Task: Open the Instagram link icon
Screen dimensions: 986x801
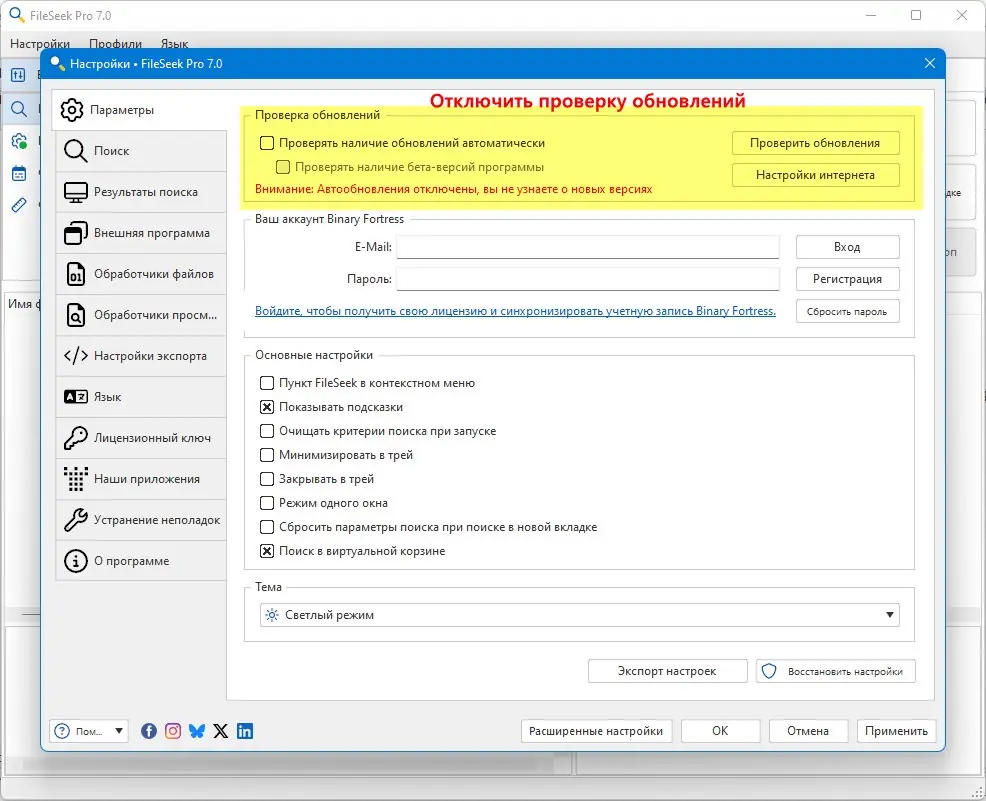Action: [173, 731]
